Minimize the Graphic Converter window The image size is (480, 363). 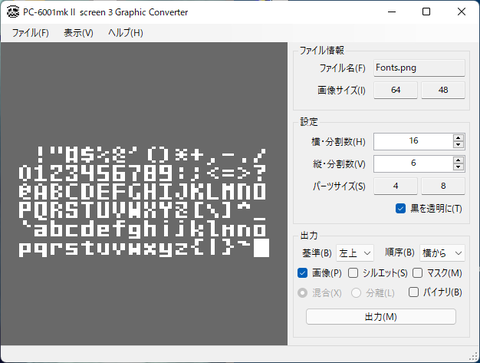[x=392, y=12]
